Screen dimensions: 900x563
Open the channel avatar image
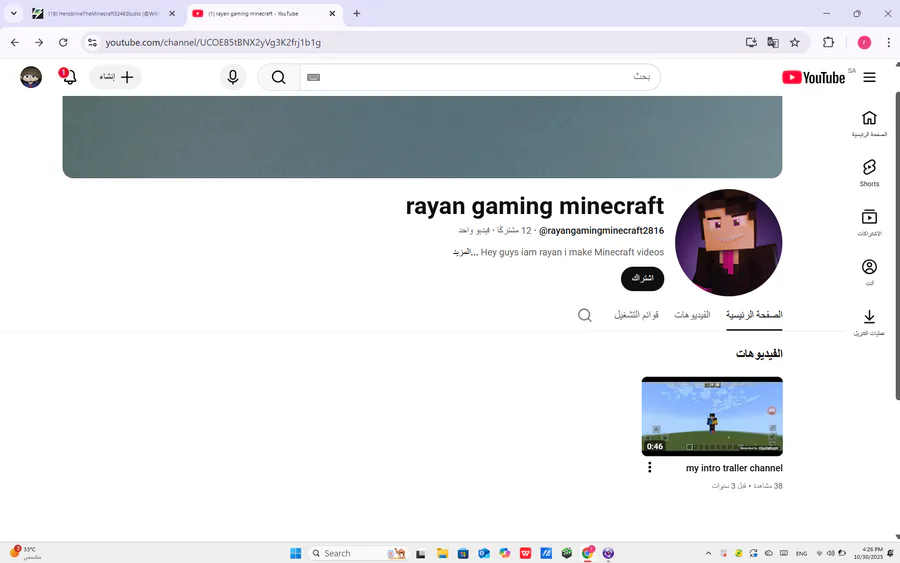(728, 243)
